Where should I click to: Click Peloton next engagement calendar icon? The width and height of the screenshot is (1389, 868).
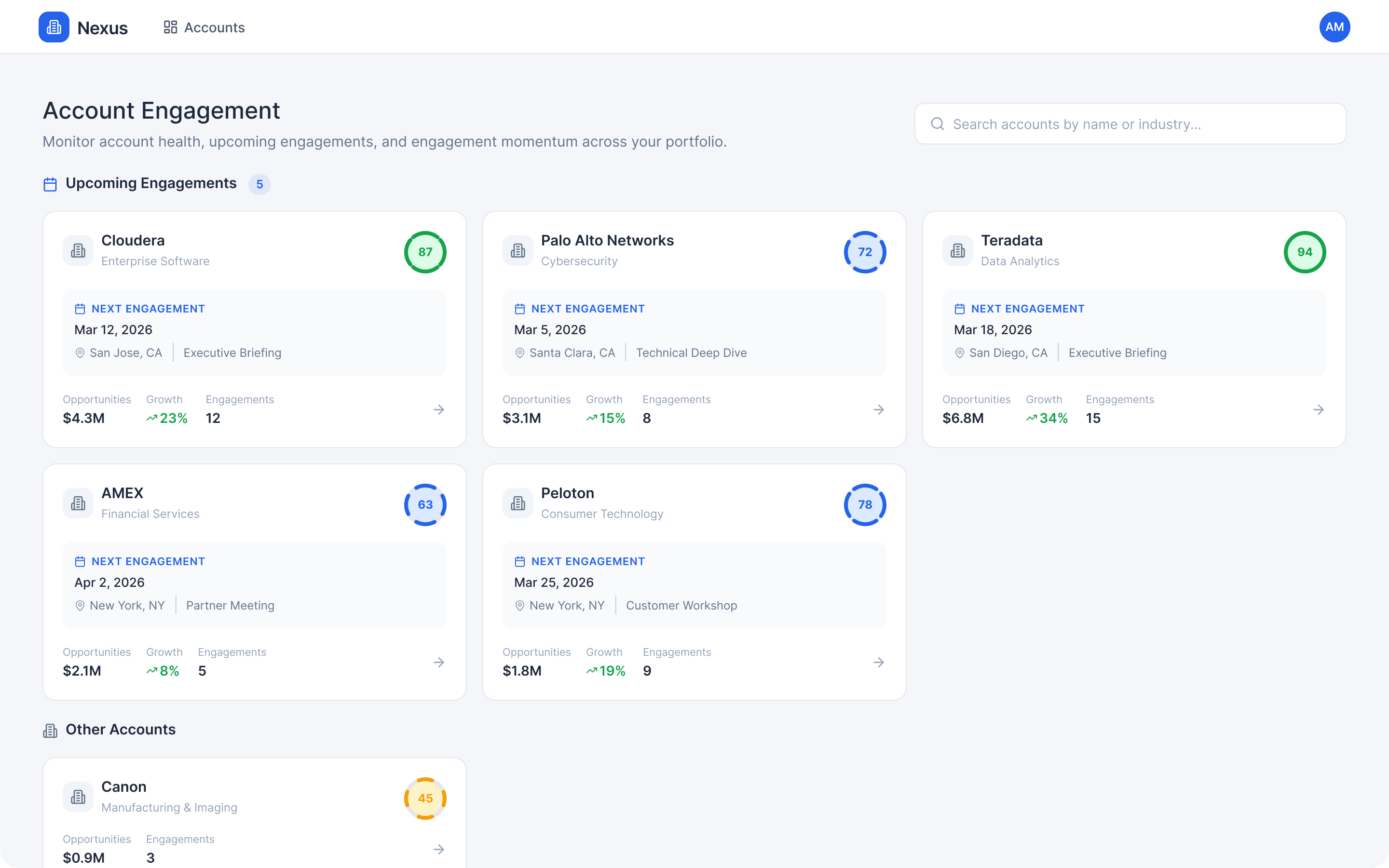[519, 561]
